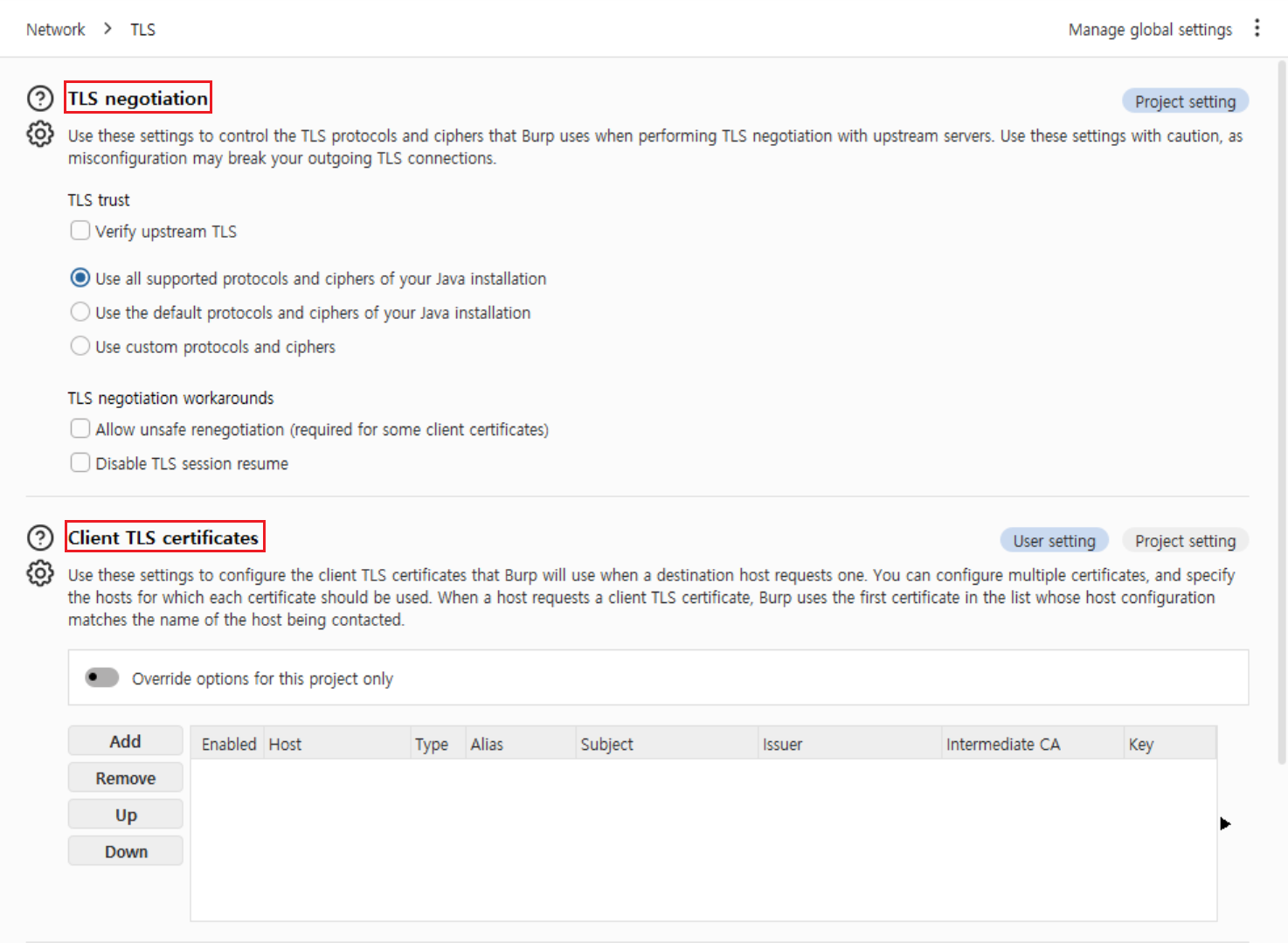This screenshot has height=943, width=1288.
Task: Open the three-dot more options menu
Action: coord(1257,28)
